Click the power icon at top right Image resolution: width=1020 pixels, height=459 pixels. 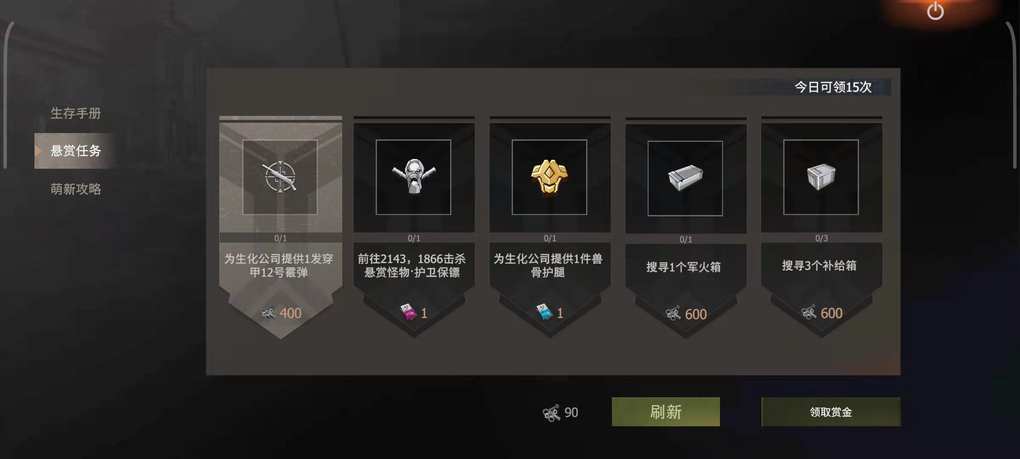[935, 11]
